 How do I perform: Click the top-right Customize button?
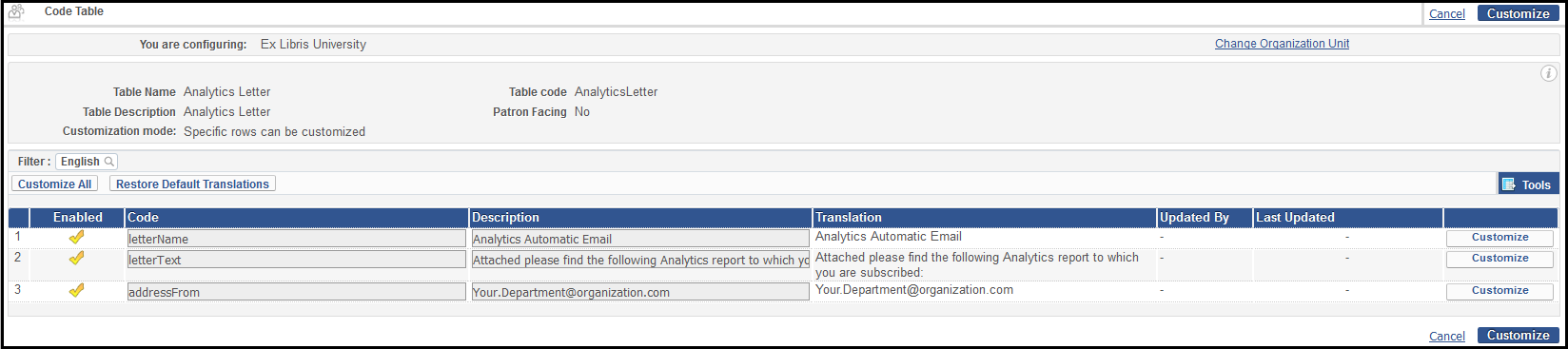pos(1519,13)
